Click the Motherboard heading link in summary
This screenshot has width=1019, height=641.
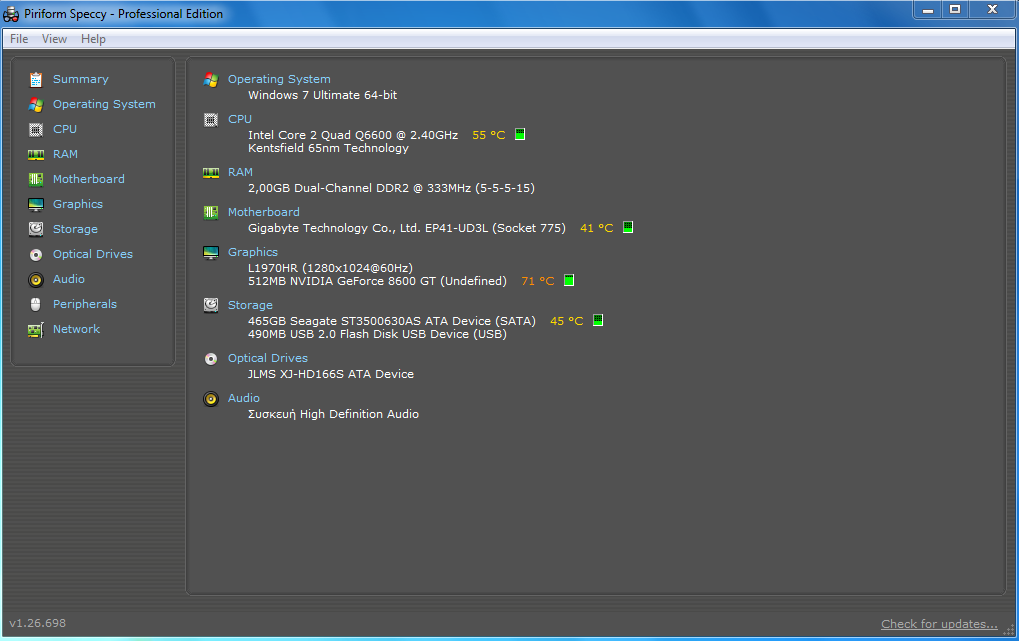[264, 212]
